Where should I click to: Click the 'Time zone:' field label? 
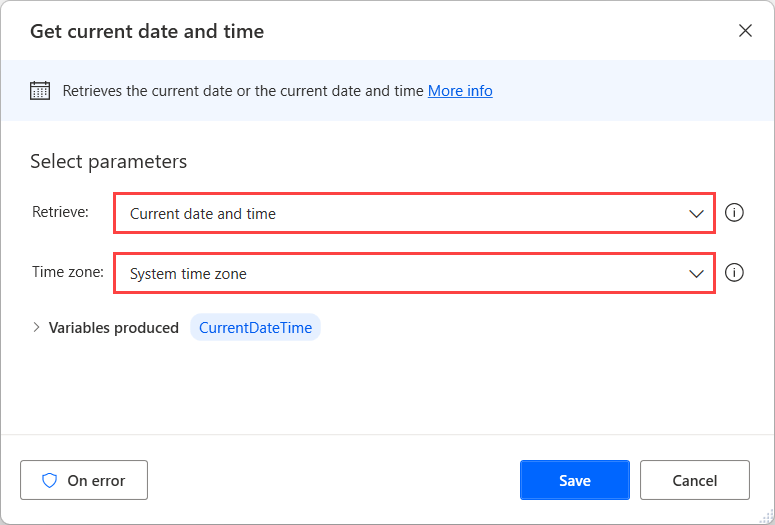67,272
